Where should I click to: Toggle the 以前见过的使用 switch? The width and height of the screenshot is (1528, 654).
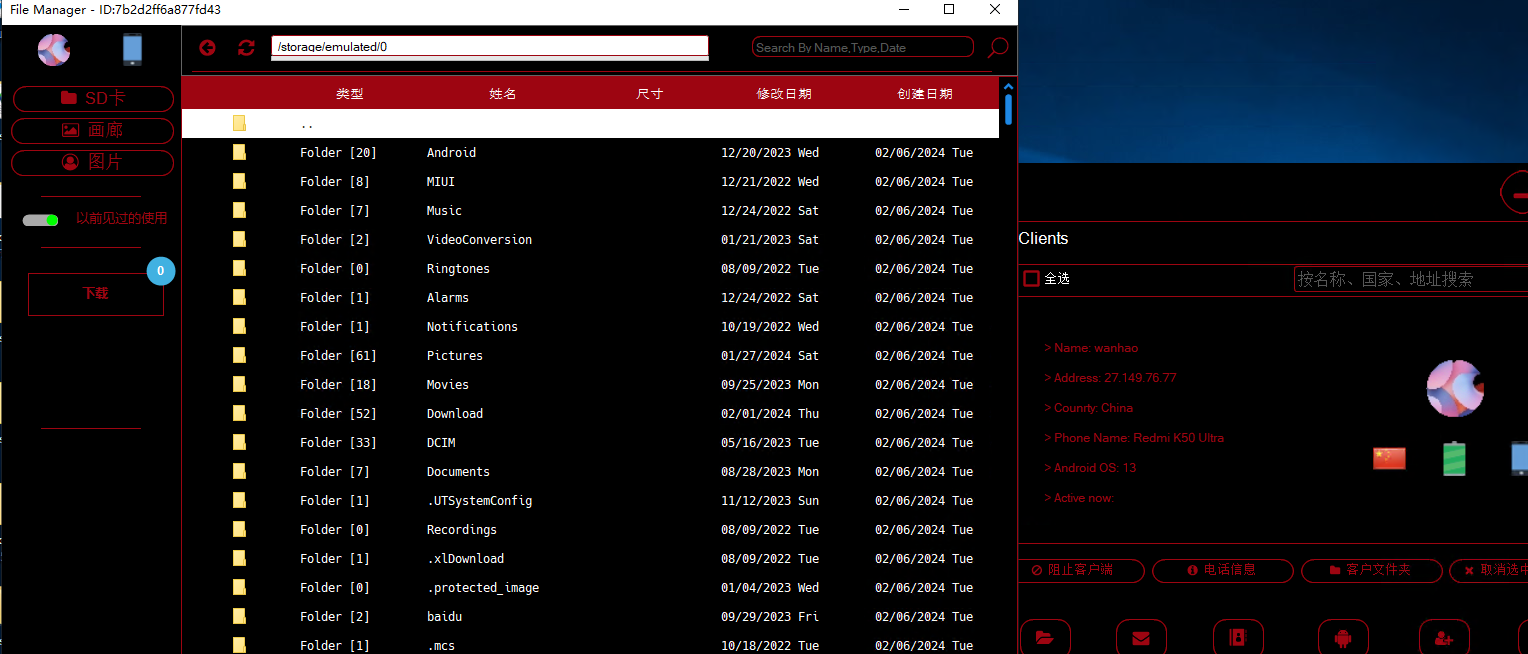click(x=41, y=220)
